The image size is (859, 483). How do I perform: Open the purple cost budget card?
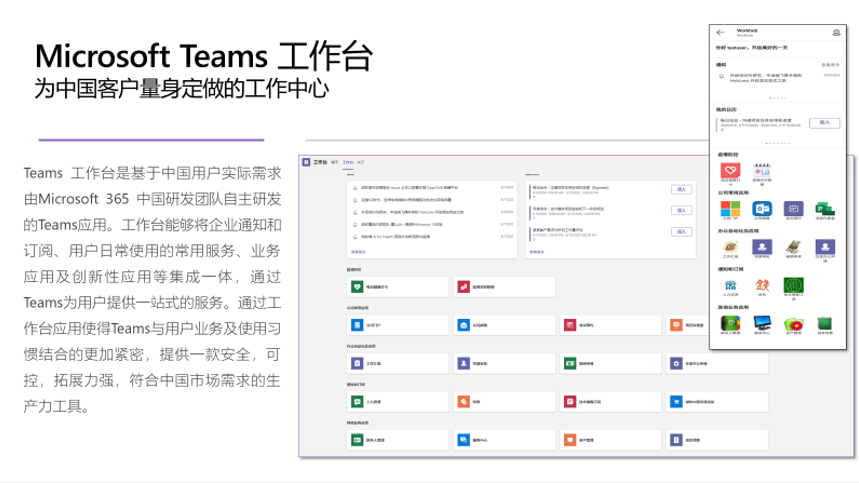coord(717,440)
